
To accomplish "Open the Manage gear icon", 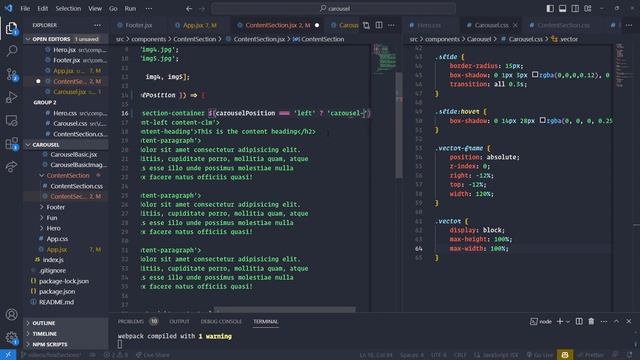I will tap(11, 338).
